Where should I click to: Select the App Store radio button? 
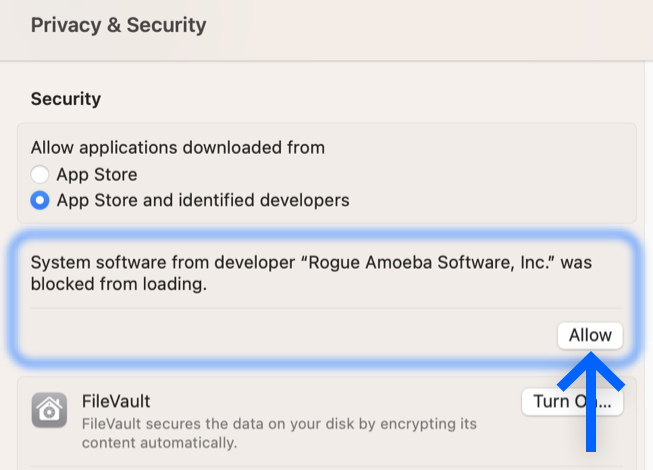[40, 174]
